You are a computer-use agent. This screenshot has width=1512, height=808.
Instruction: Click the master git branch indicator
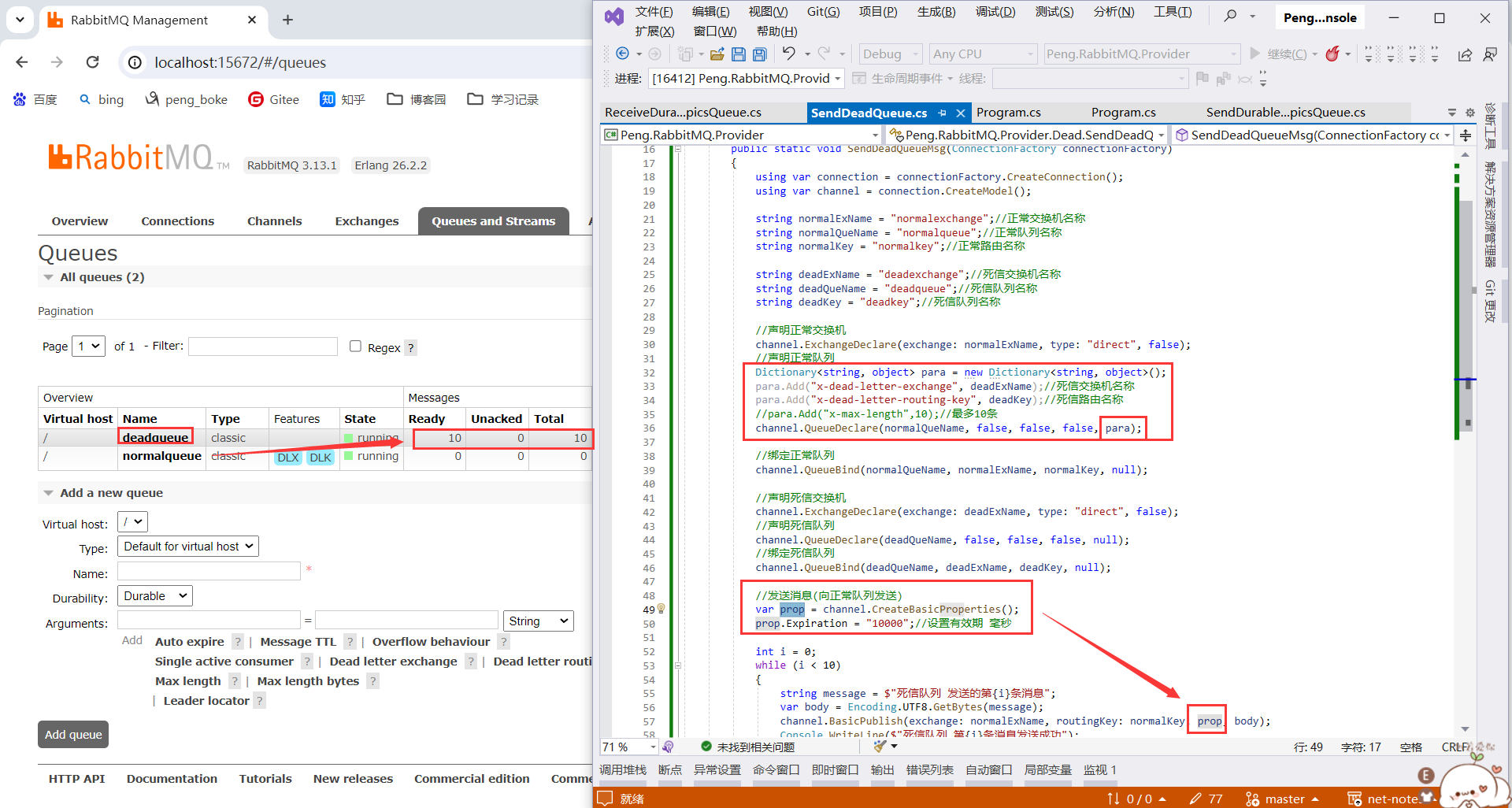pyautogui.click(x=1282, y=799)
